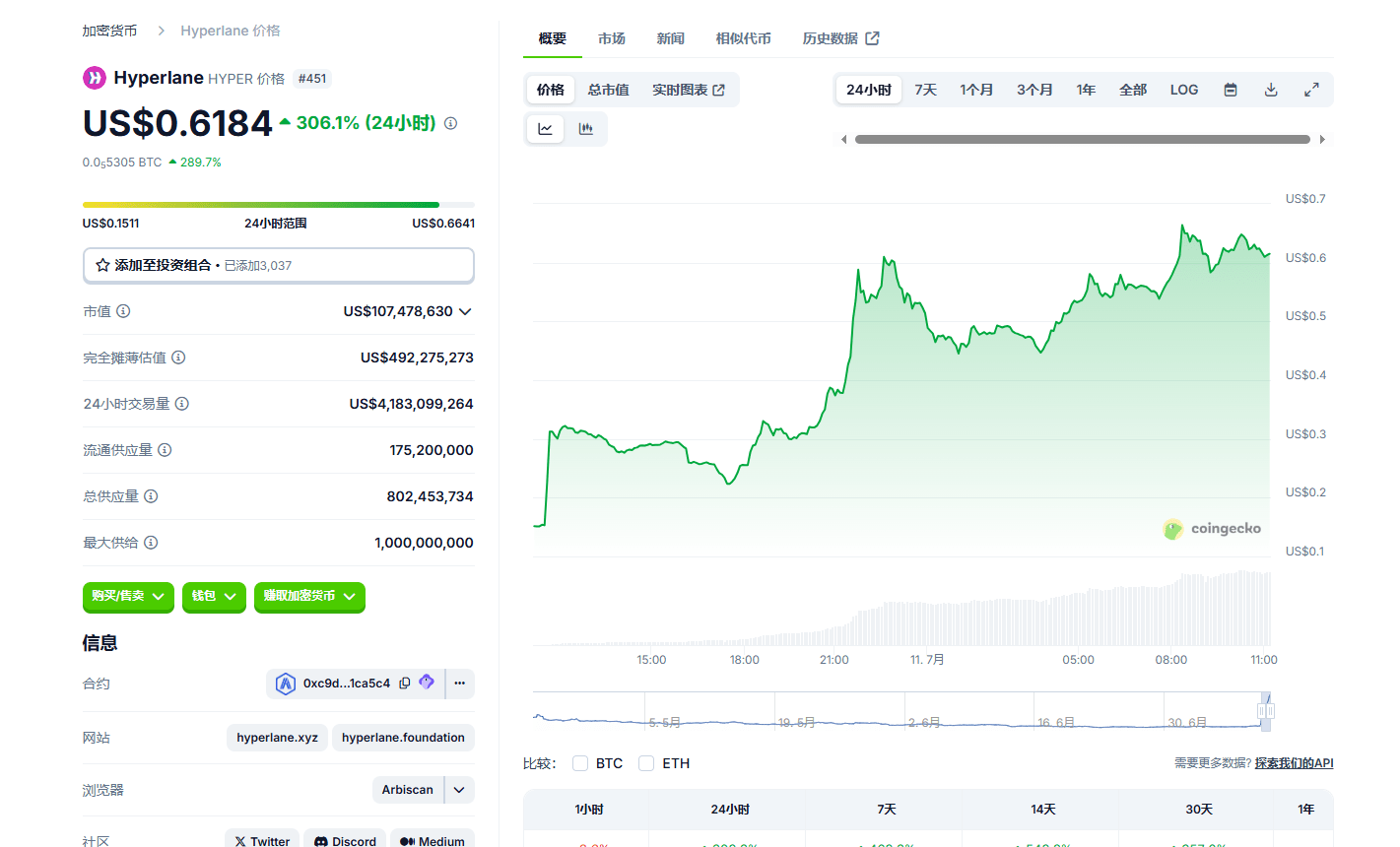
Task: Show info tooltip for 市值
Action: pyautogui.click(x=123, y=311)
